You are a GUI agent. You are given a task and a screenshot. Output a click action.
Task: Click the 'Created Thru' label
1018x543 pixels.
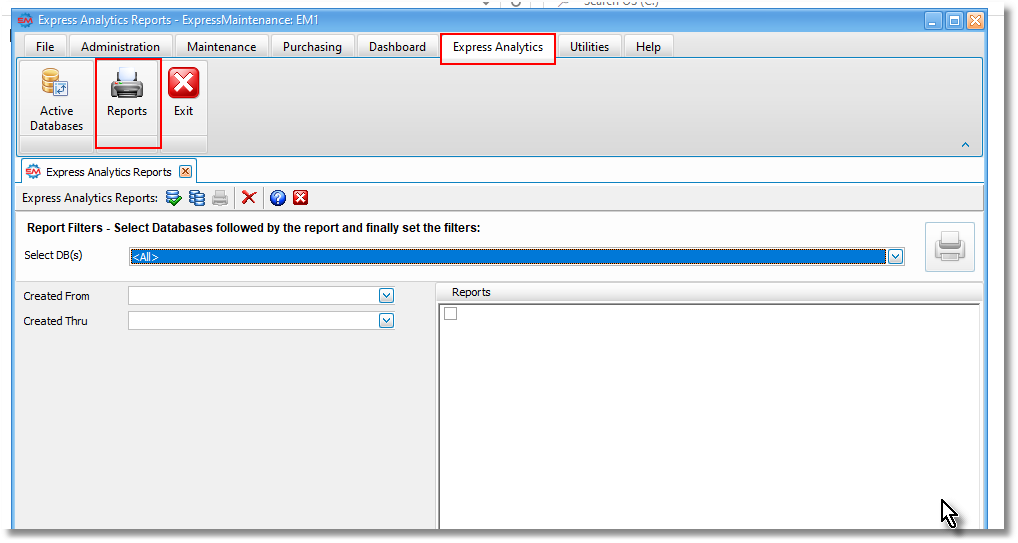click(55, 321)
